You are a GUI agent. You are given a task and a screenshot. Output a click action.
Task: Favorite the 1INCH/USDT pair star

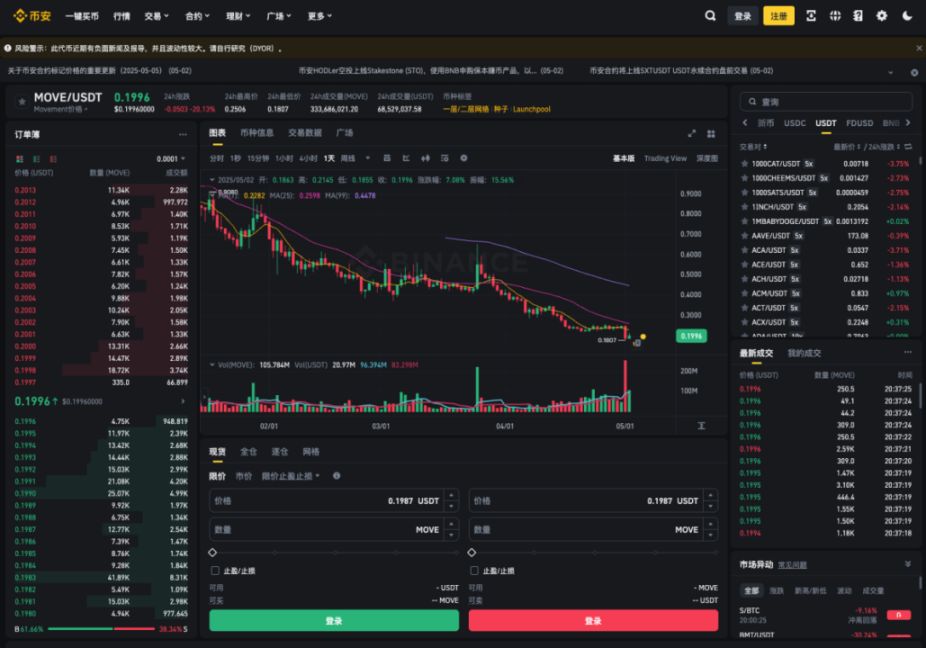click(744, 207)
